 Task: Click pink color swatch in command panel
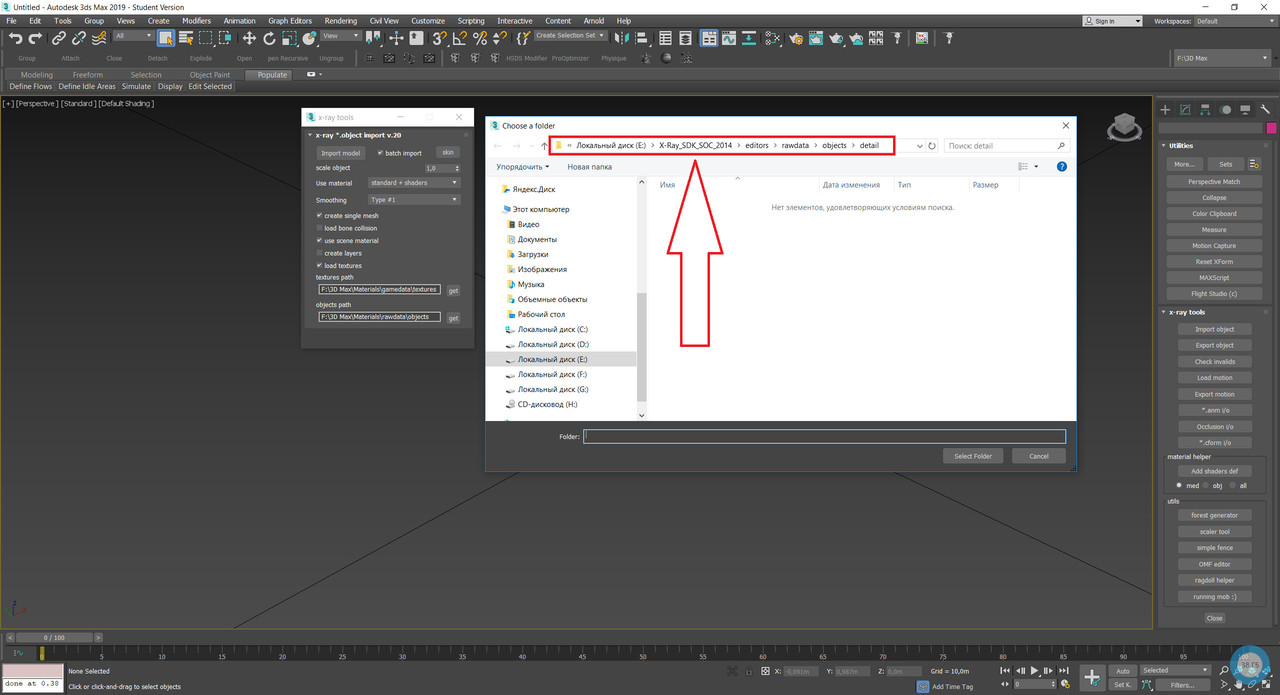pyautogui.click(x=1271, y=128)
